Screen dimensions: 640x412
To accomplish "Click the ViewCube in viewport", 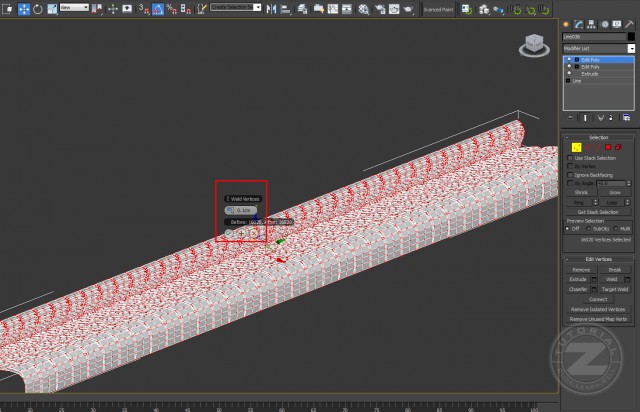I will pos(534,45).
